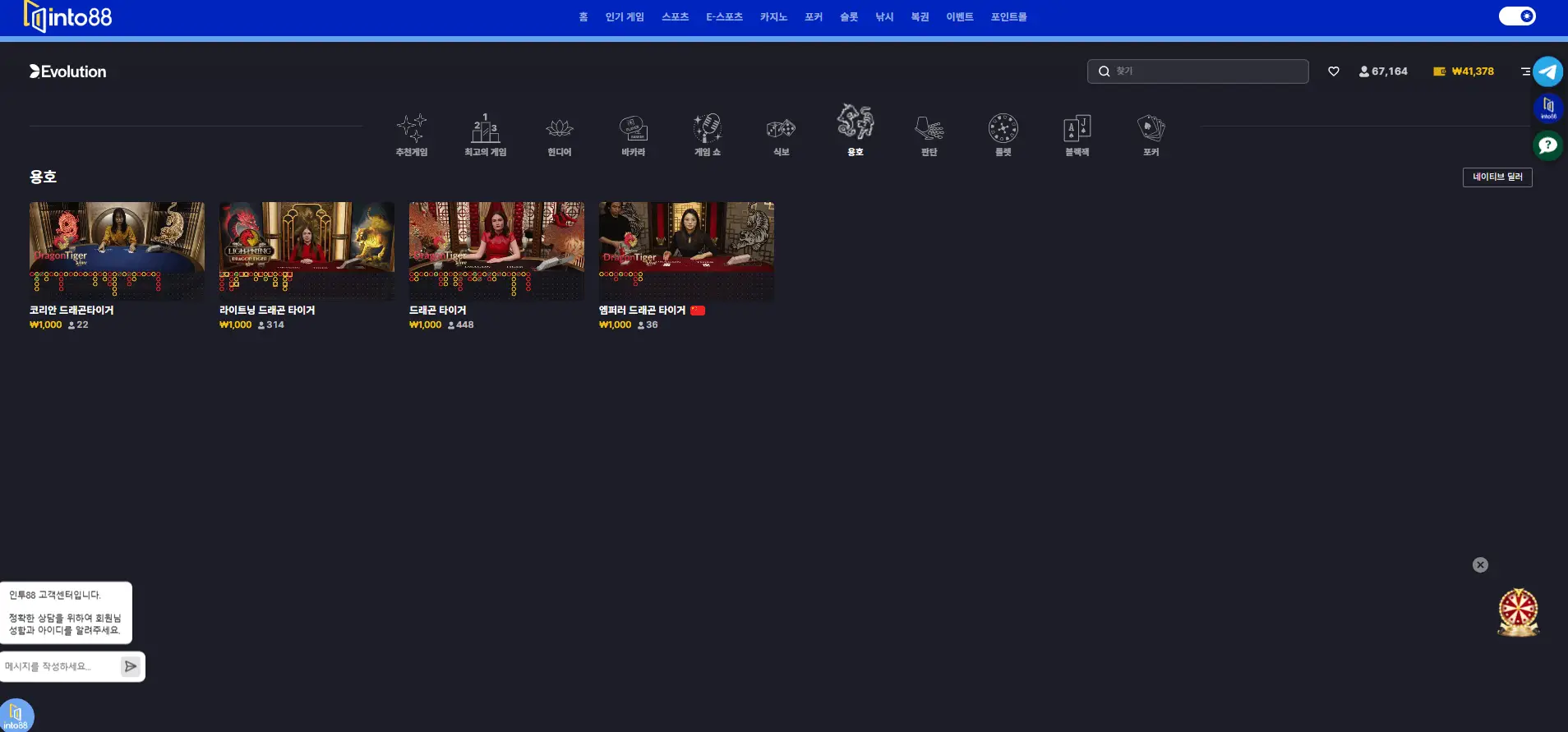Click the Evolution provider logo
This screenshot has height=732, width=1568.
[x=68, y=71]
